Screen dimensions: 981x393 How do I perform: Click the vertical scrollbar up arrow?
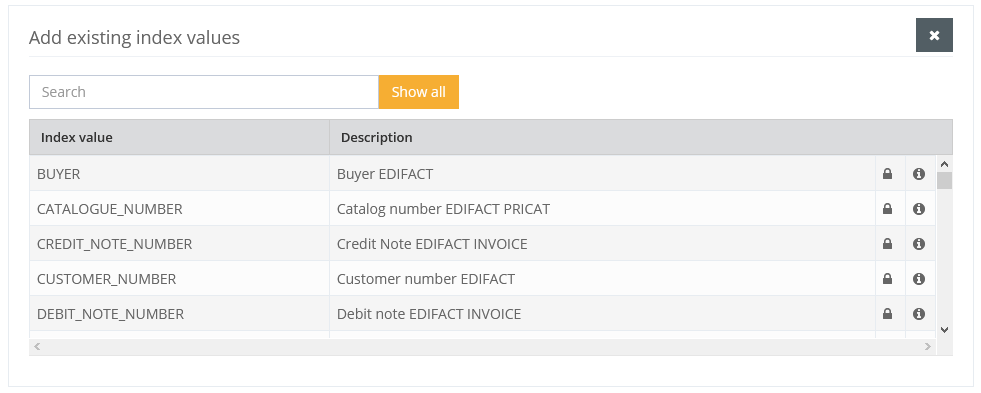point(944,164)
